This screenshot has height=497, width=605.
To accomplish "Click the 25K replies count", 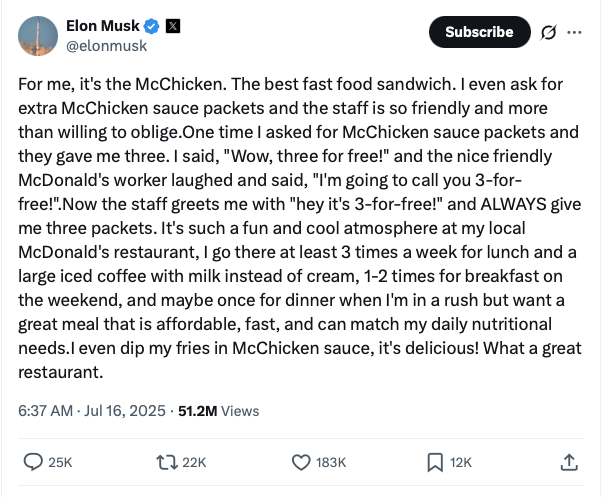I will click(x=60, y=462).
